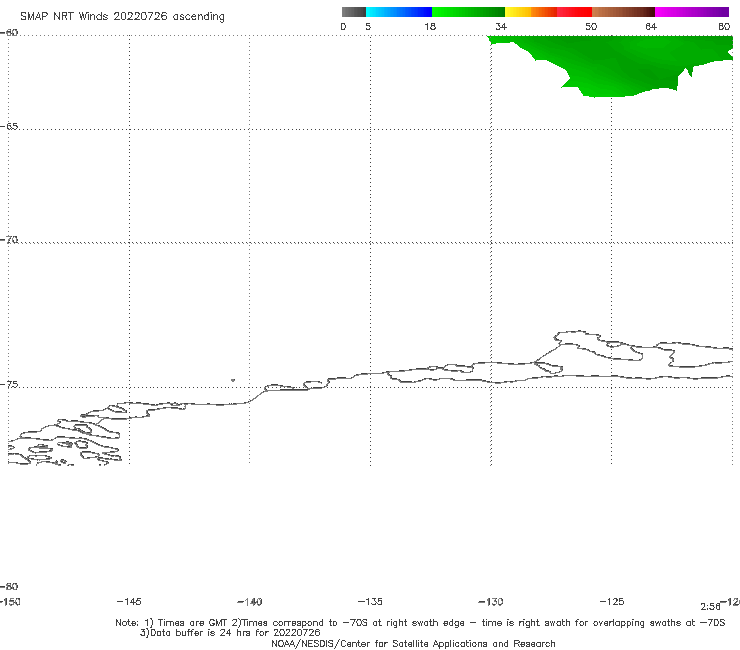Click the 'Data buffer is 24 hrs' note

point(230,633)
